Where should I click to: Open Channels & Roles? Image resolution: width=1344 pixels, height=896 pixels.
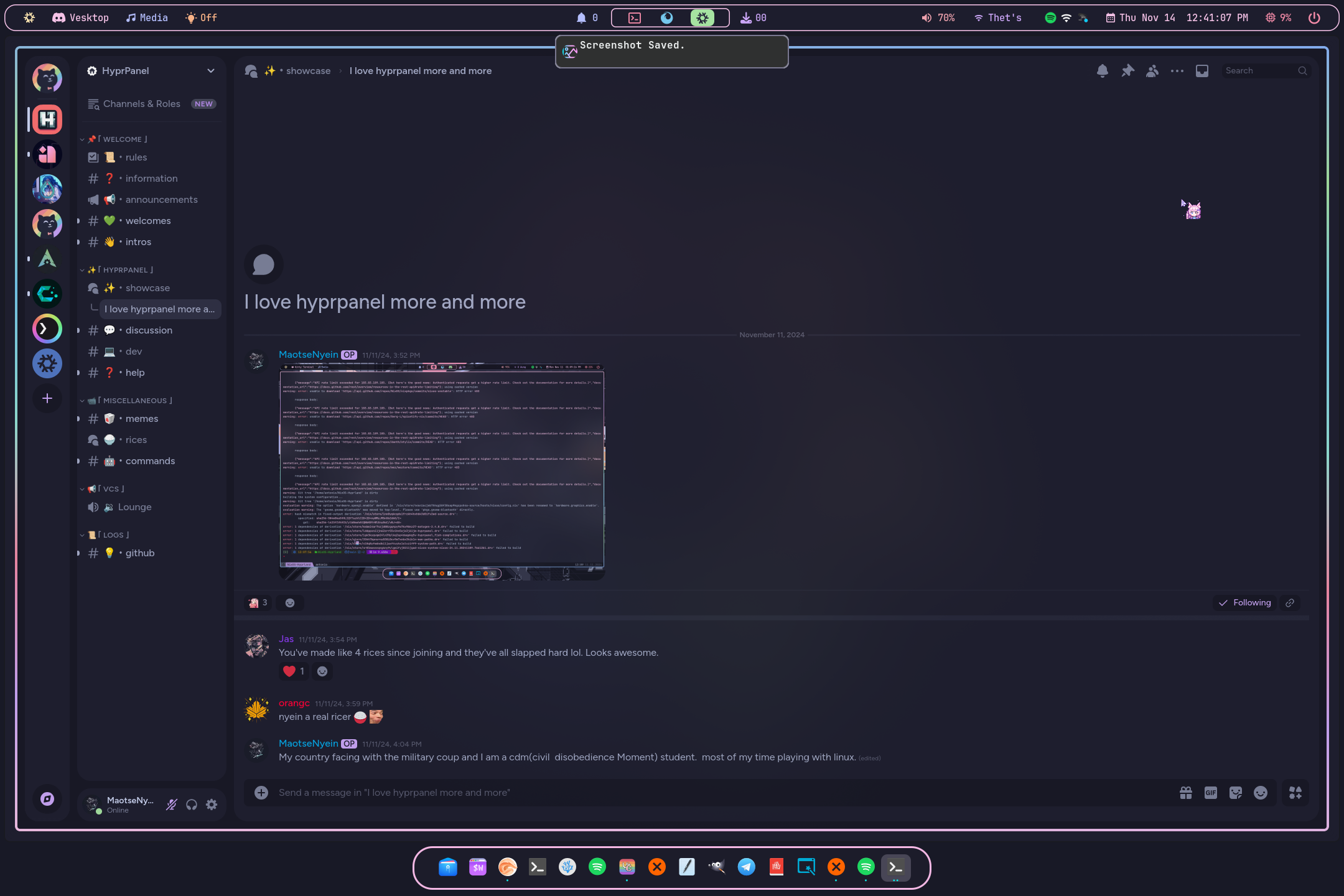click(141, 104)
